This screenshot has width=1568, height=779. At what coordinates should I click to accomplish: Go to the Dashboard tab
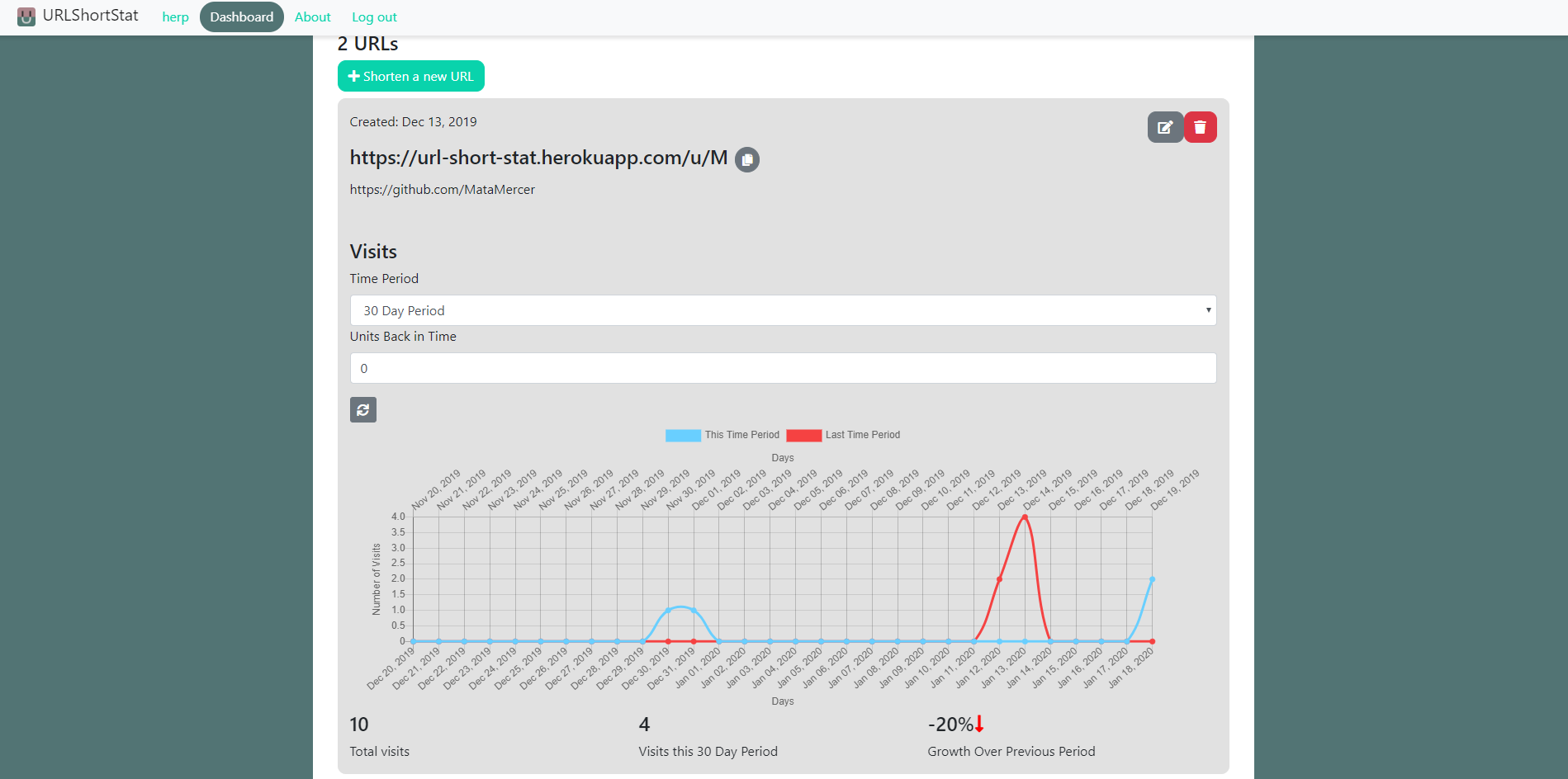point(242,17)
